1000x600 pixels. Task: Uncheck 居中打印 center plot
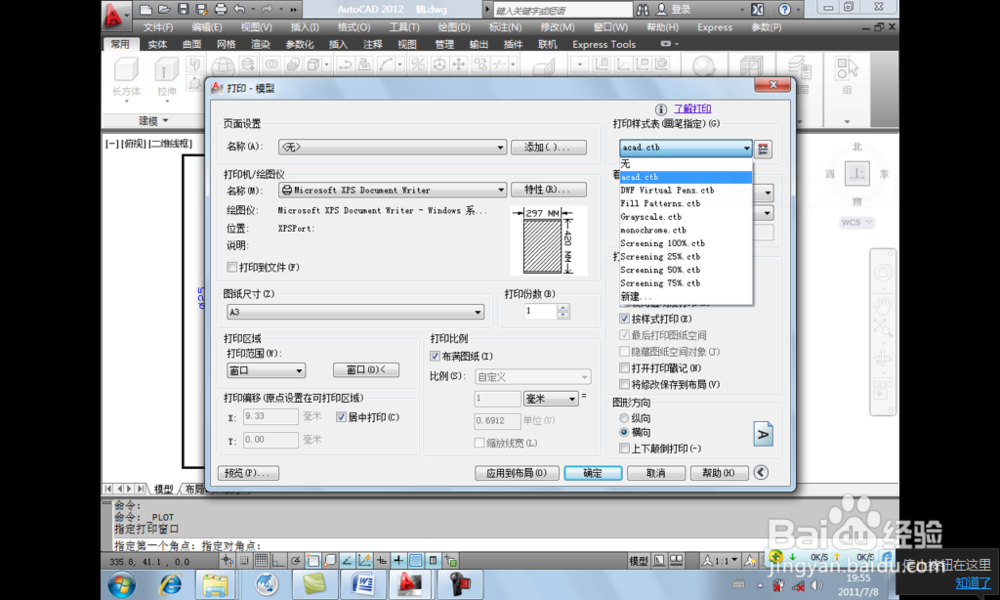(x=341, y=417)
